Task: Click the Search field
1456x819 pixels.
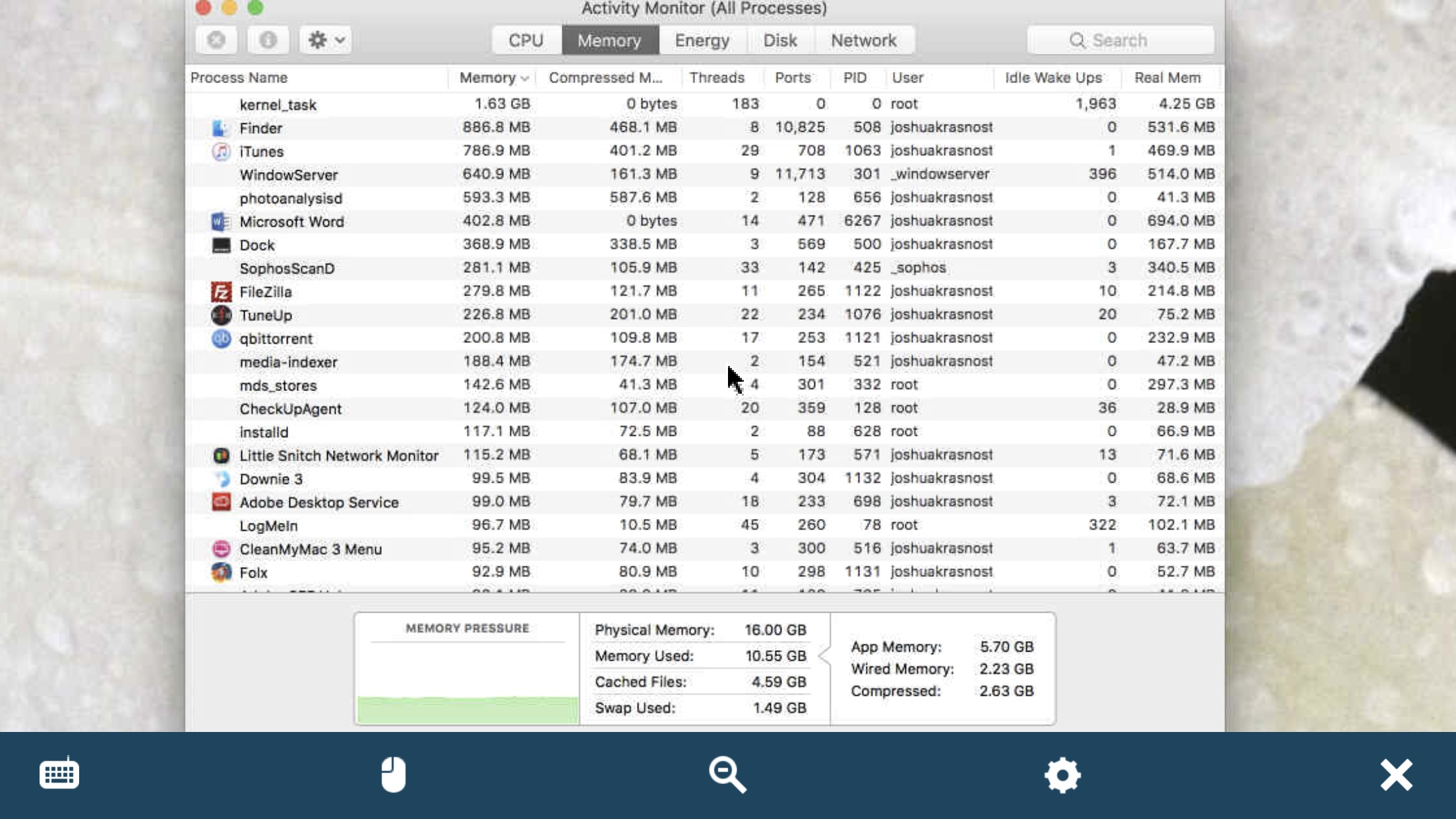Action: pyautogui.click(x=1120, y=40)
